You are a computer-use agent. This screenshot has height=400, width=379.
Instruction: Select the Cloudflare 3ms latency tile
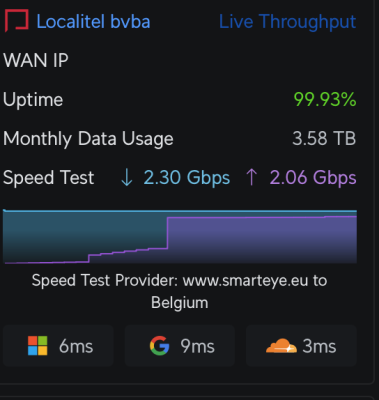[301, 346]
